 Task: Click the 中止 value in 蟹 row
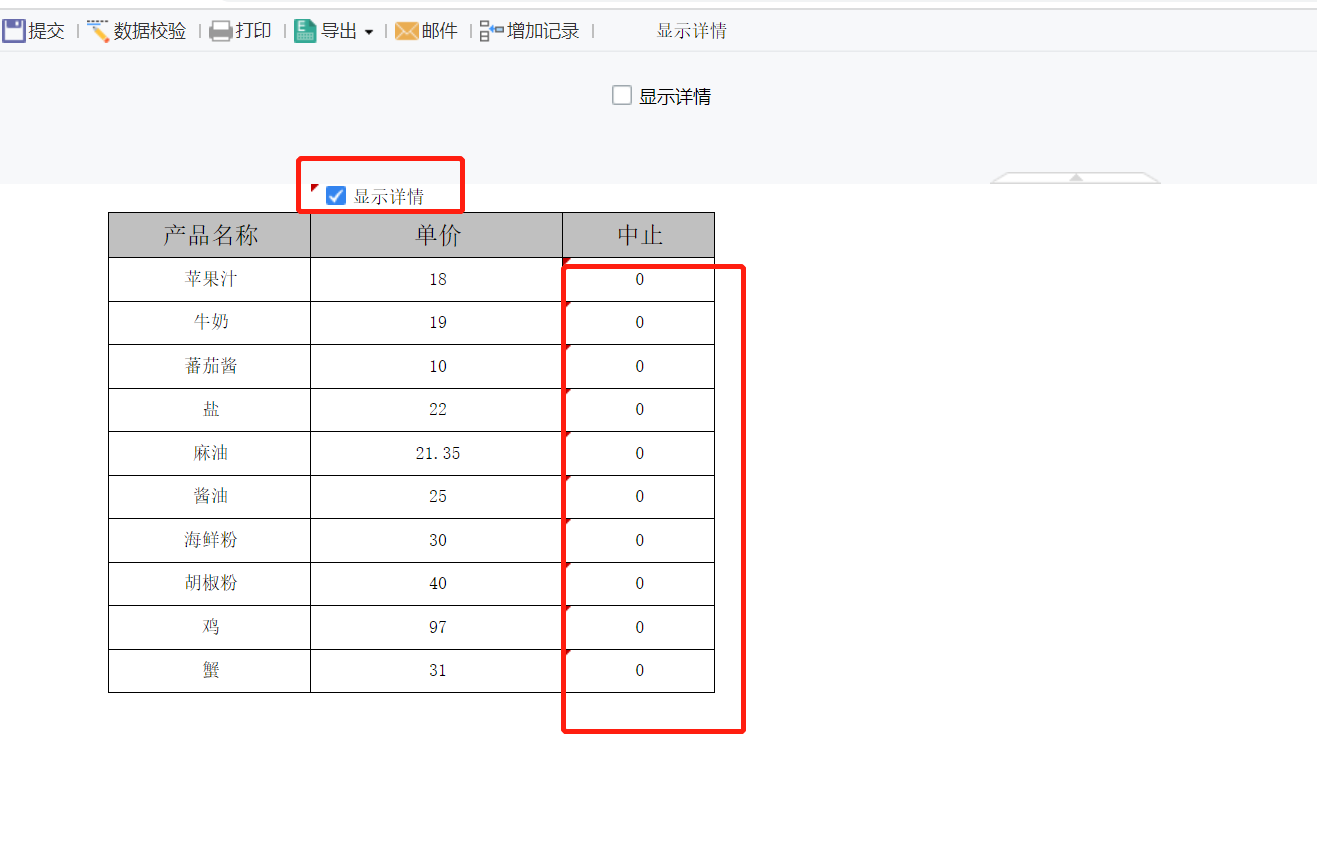click(x=639, y=670)
